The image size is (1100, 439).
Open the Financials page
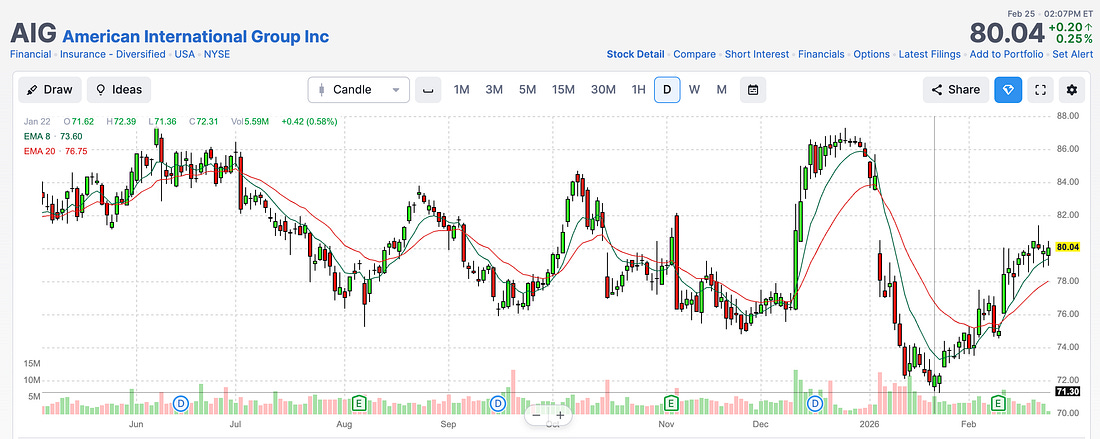[x=821, y=54]
